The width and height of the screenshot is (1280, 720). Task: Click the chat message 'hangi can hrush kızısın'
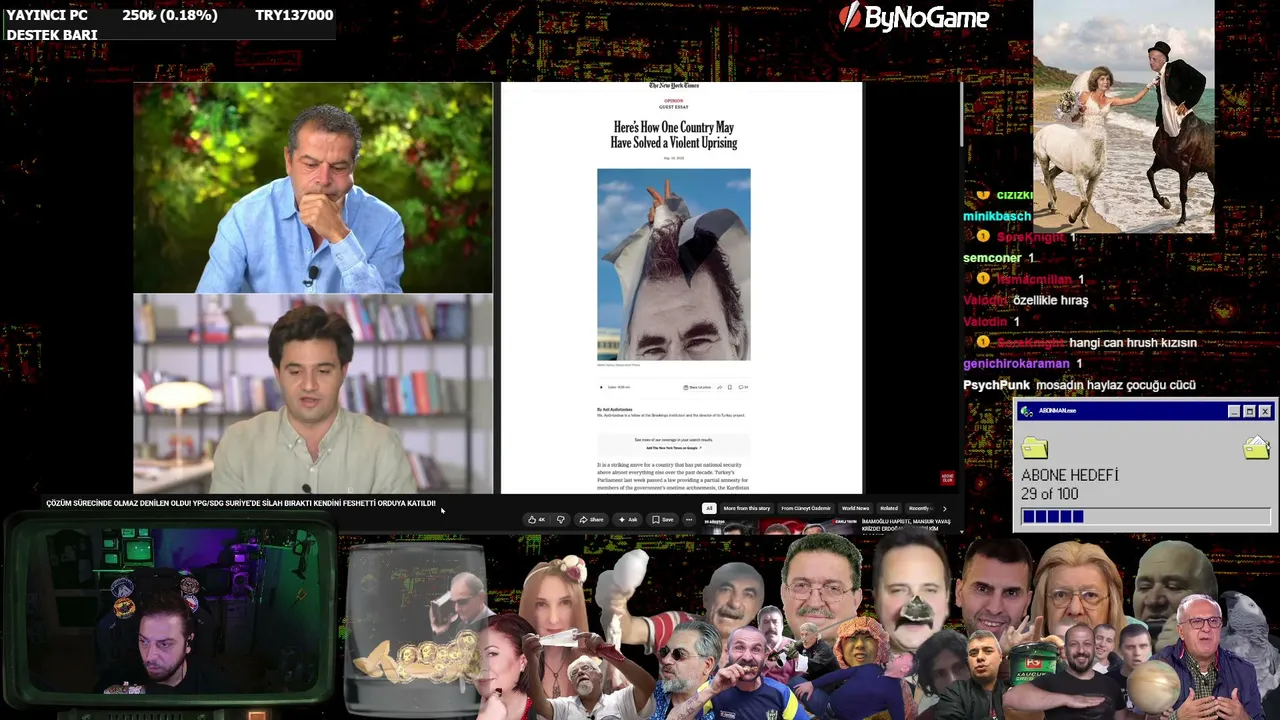1133,343
